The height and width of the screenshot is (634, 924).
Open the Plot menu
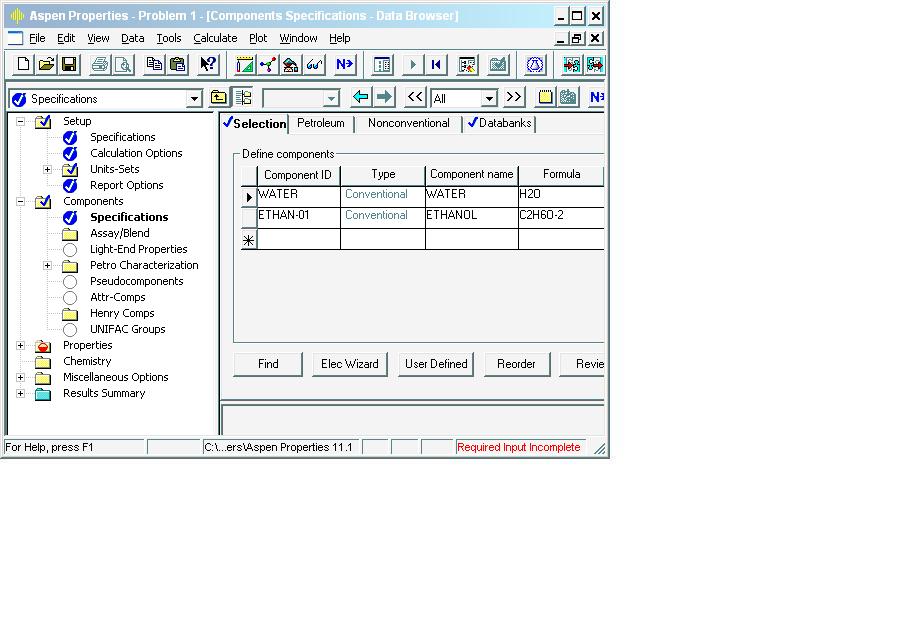point(258,38)
